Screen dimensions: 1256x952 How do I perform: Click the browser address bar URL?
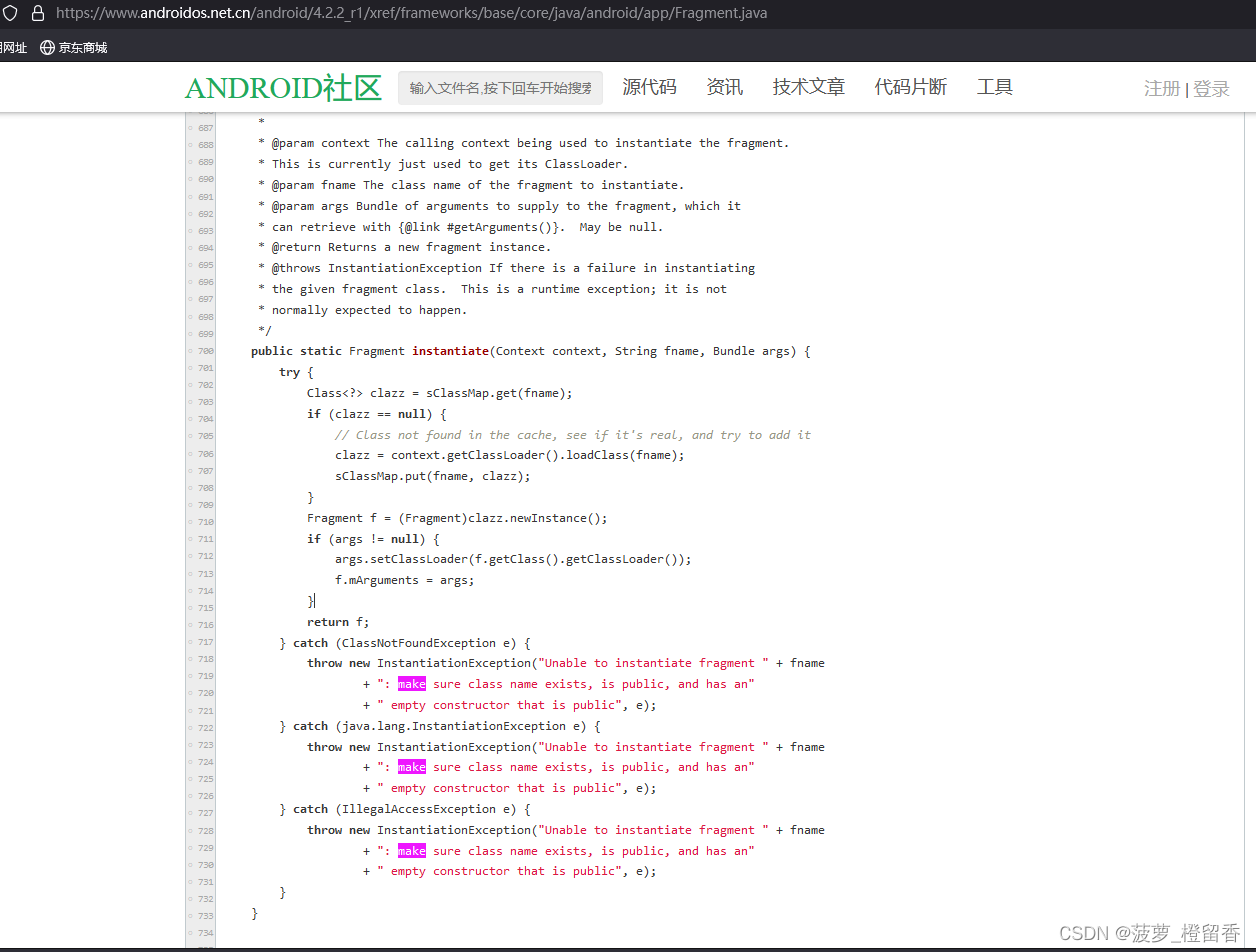point(412,14)
